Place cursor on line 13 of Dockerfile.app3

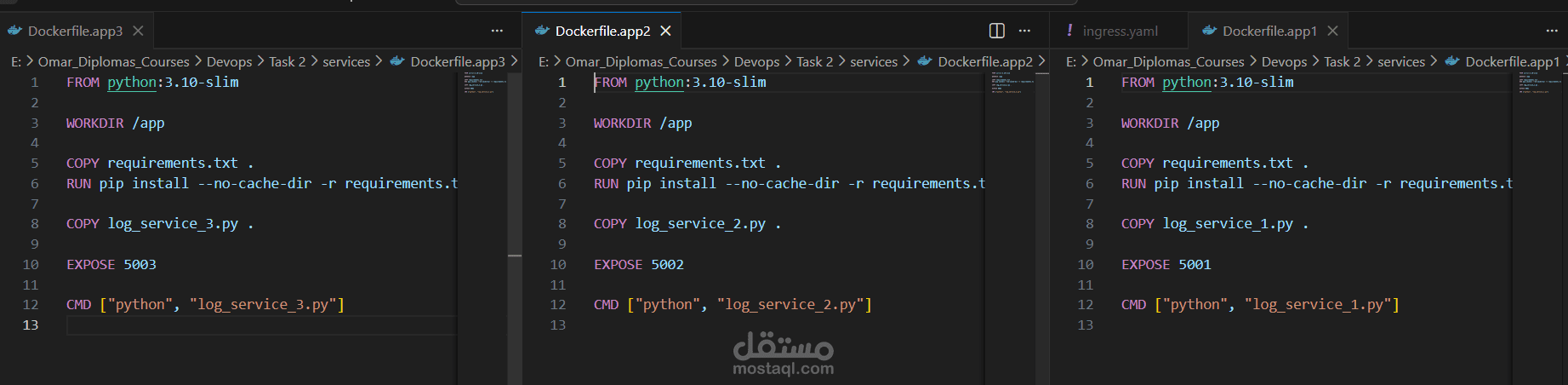[x=255, y=325]
